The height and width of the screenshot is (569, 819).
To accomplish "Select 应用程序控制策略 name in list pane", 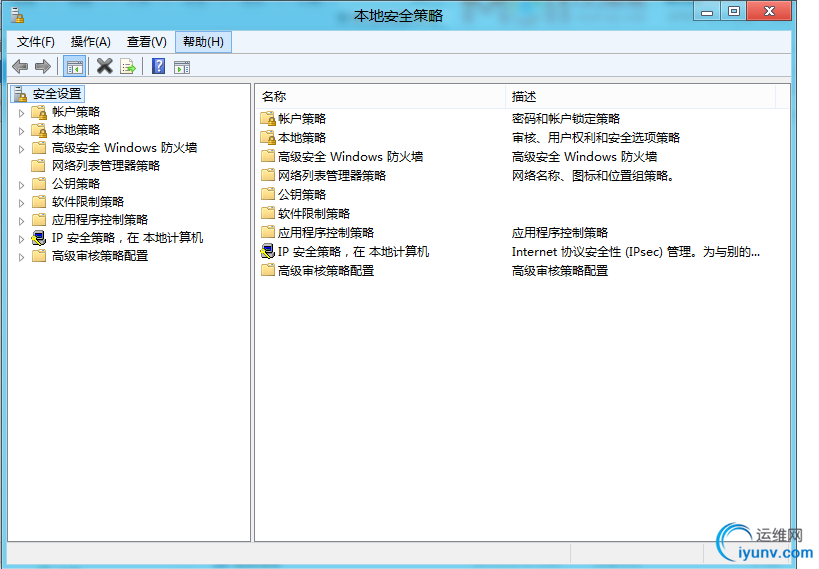I will point(326,233).
